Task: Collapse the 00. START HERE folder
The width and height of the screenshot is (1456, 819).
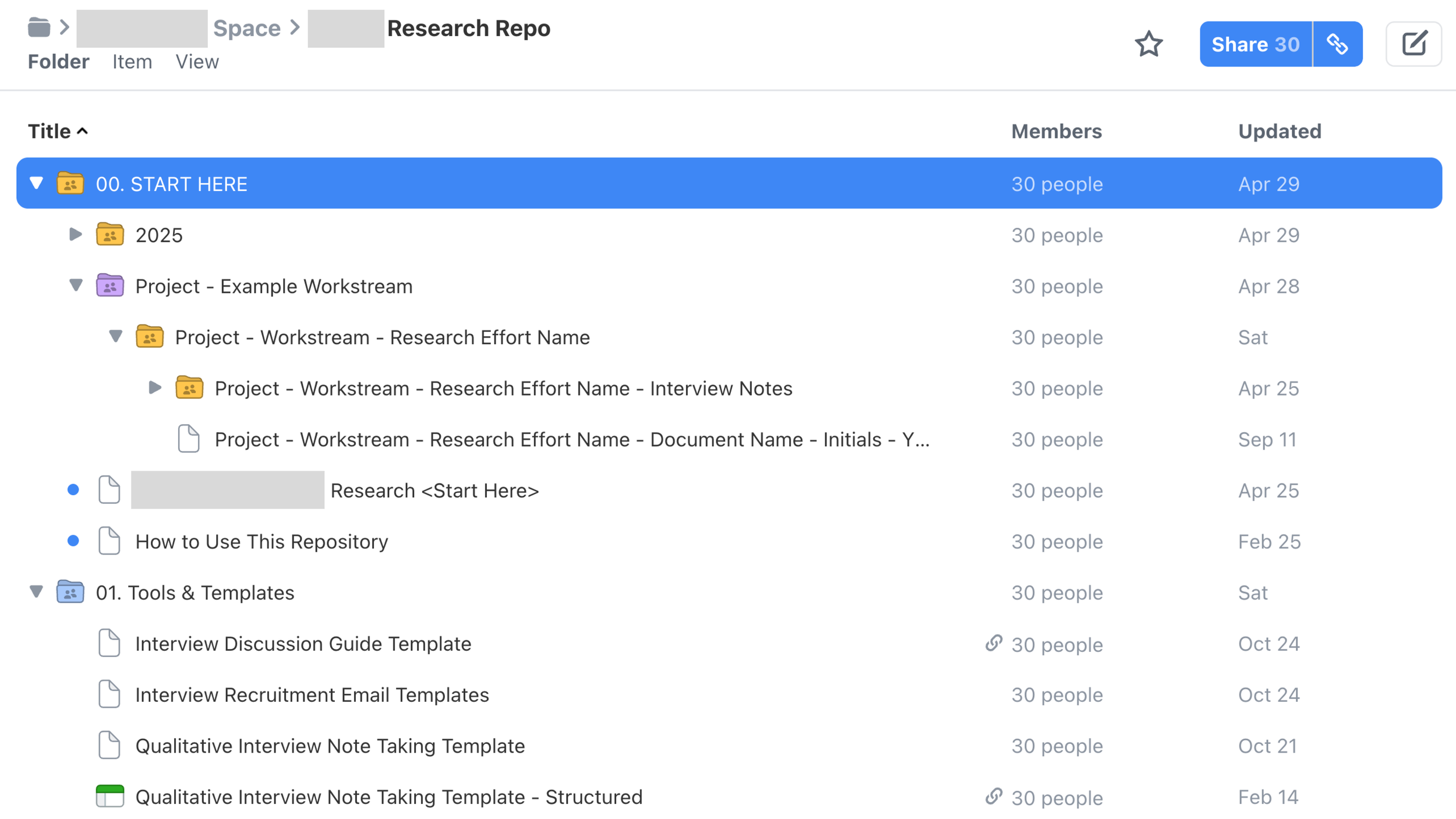Action: tap(37, 183)
